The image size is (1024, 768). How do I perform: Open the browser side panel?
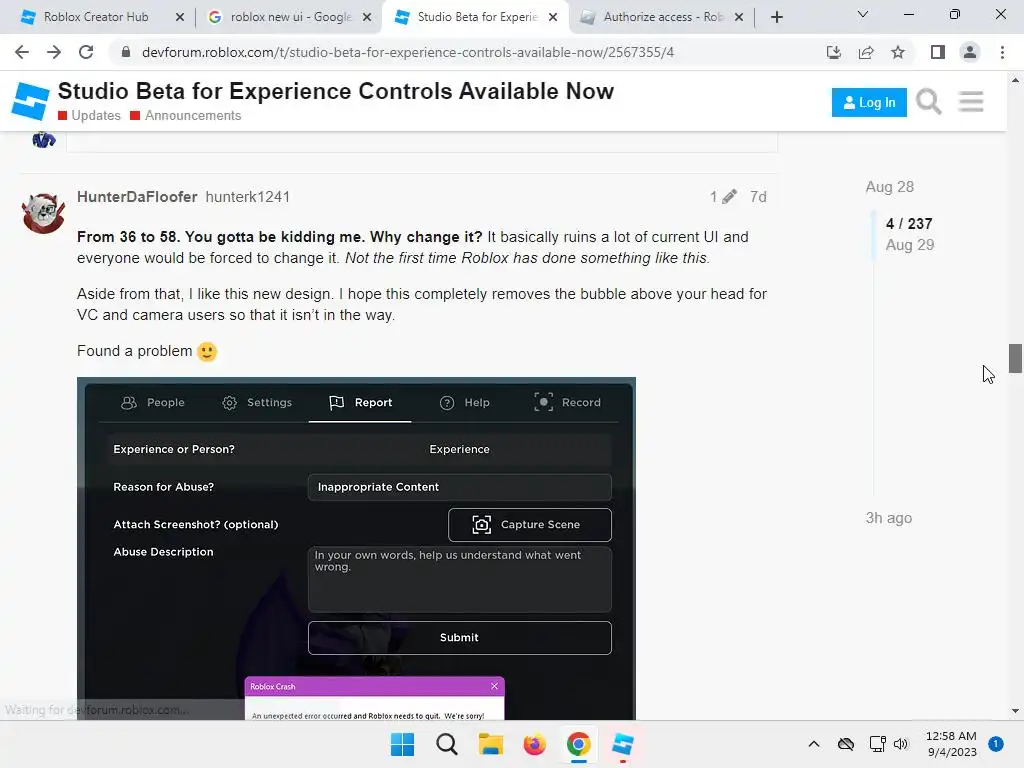click(938, 52)
